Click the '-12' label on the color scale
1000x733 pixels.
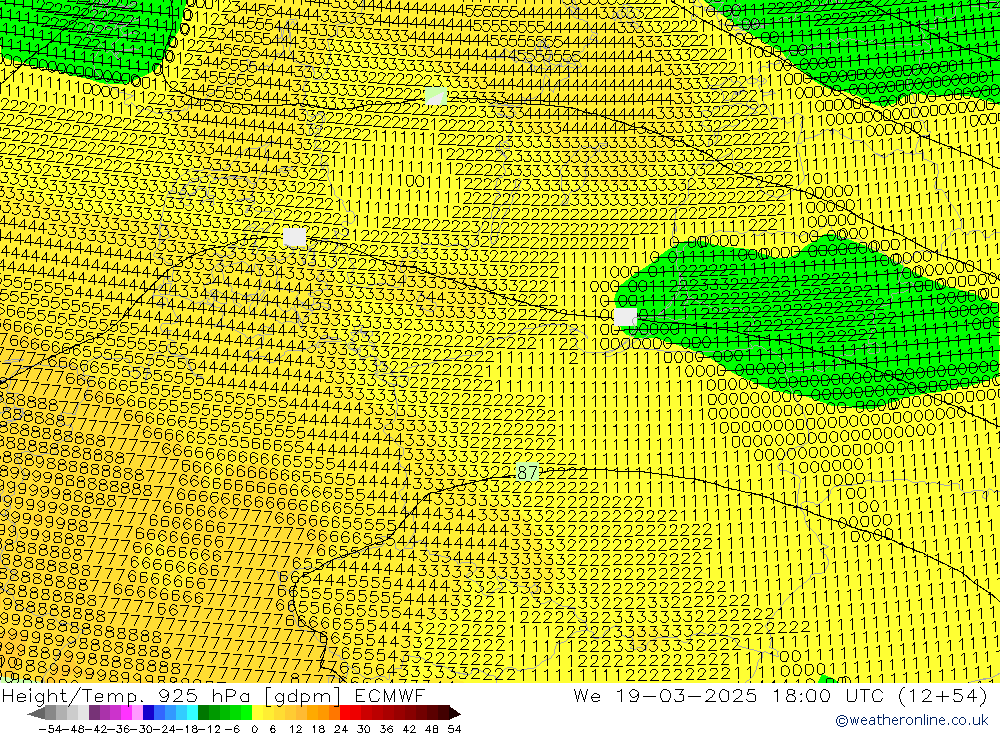209,729
